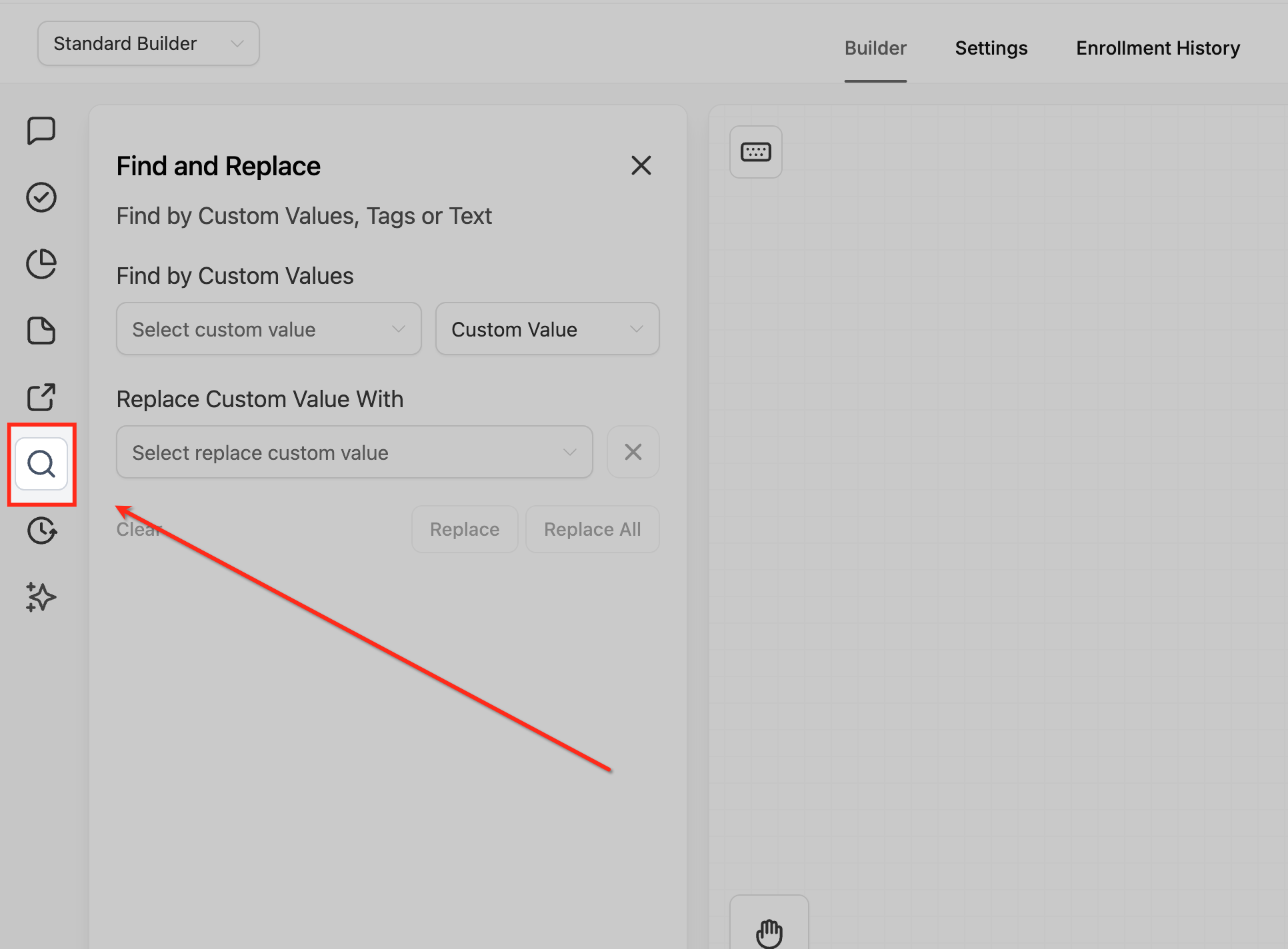
Task: Toggle the keyboard shortcuts icon on canvas
Action: coord(755,152)
